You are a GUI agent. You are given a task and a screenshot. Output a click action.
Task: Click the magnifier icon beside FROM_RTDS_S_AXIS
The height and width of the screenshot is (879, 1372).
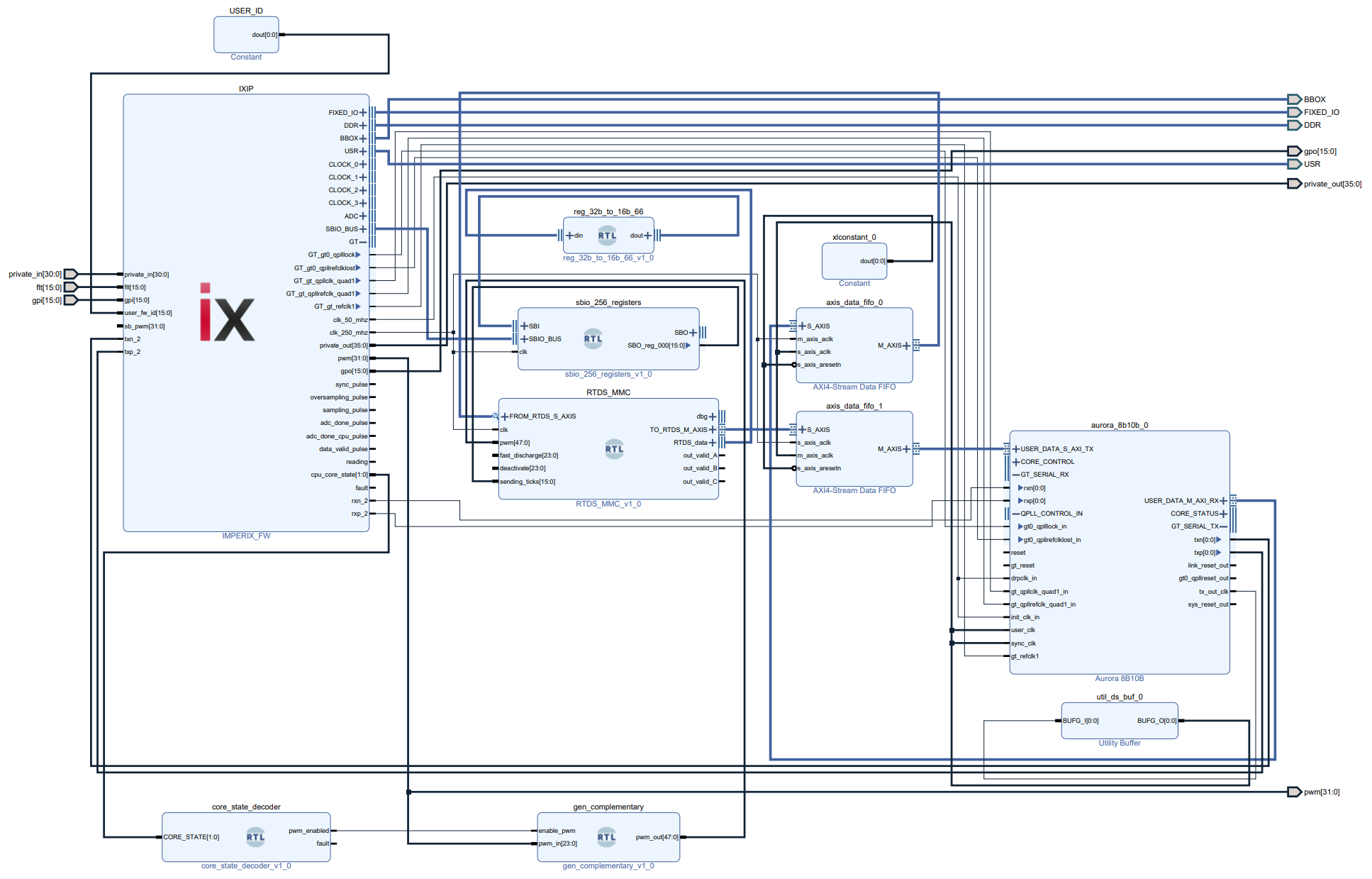[496, 416]
